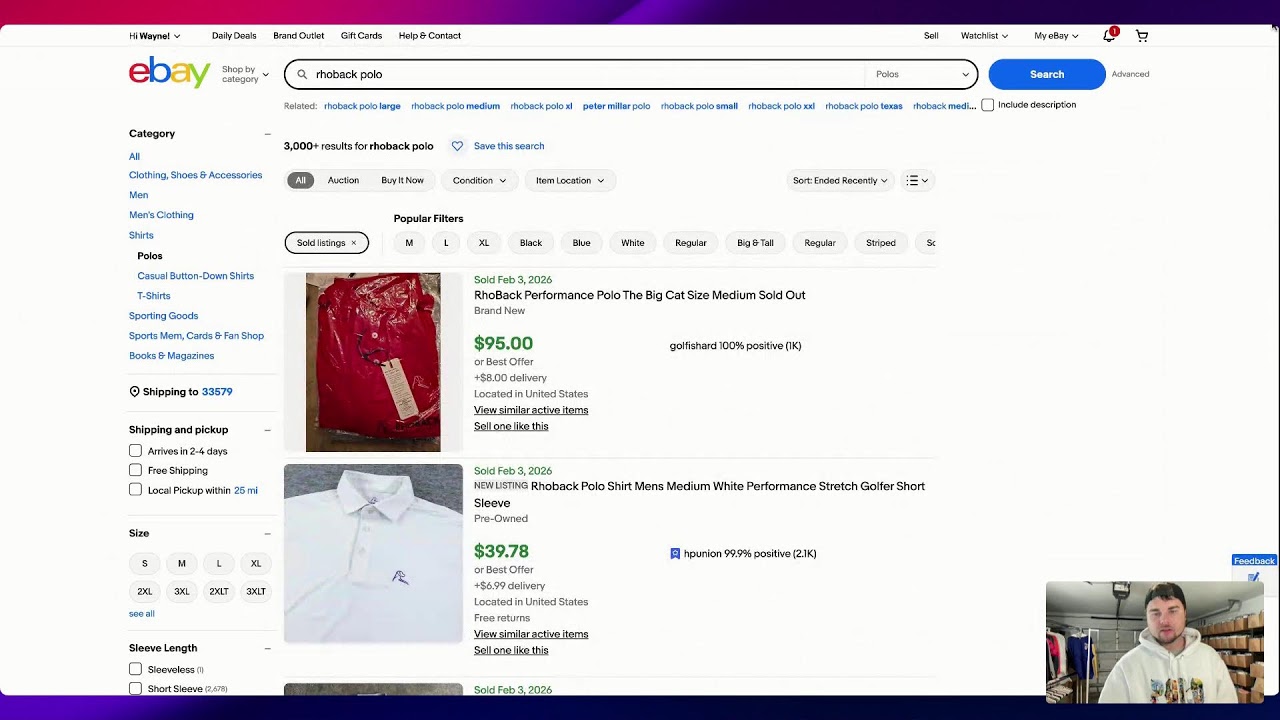Screen dimensions: 1280x720
Task: Tick Include description checkbox
Action: click(988, 105)
